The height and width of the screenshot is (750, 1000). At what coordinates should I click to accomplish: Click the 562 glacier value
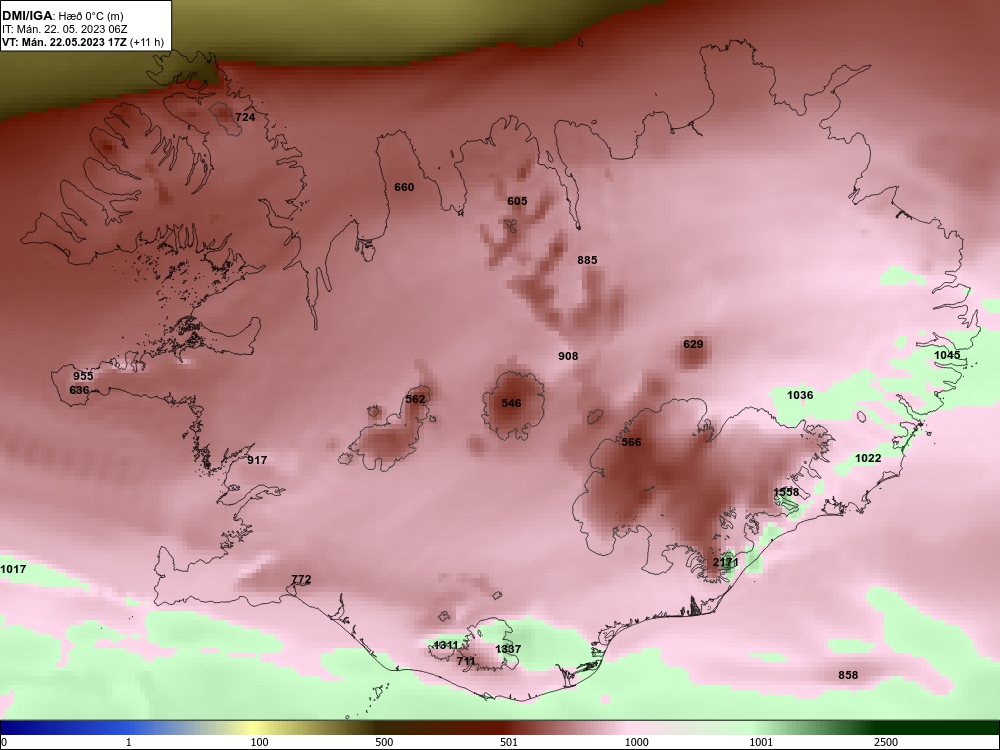tap(415, 399)
